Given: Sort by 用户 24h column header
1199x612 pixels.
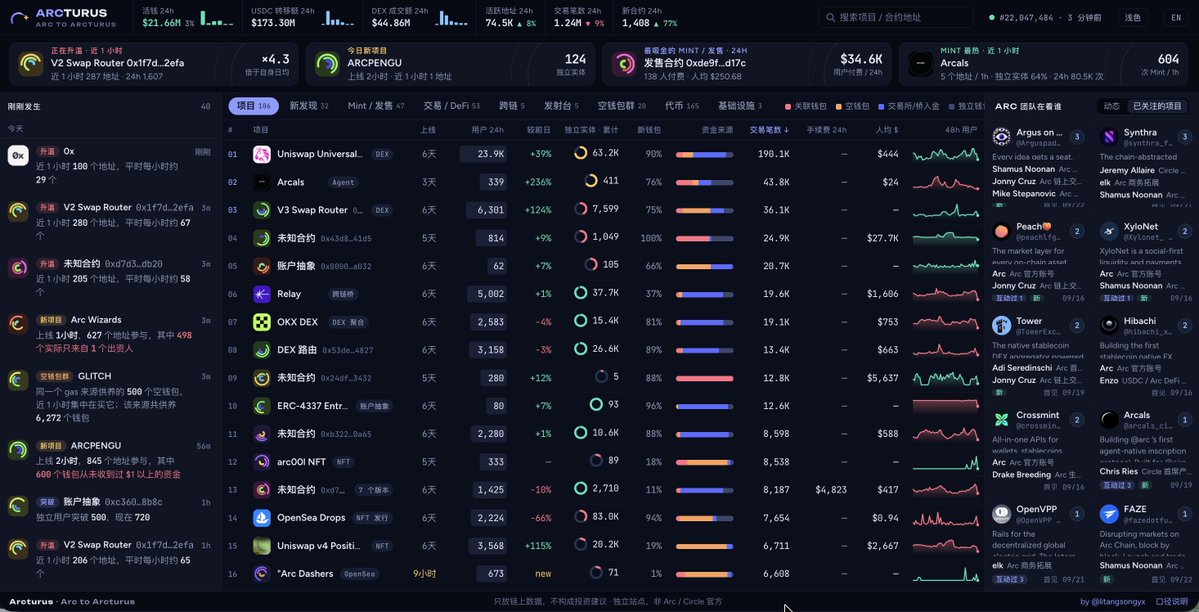Looking at the screenshot, I should click(x=488, y=130).
